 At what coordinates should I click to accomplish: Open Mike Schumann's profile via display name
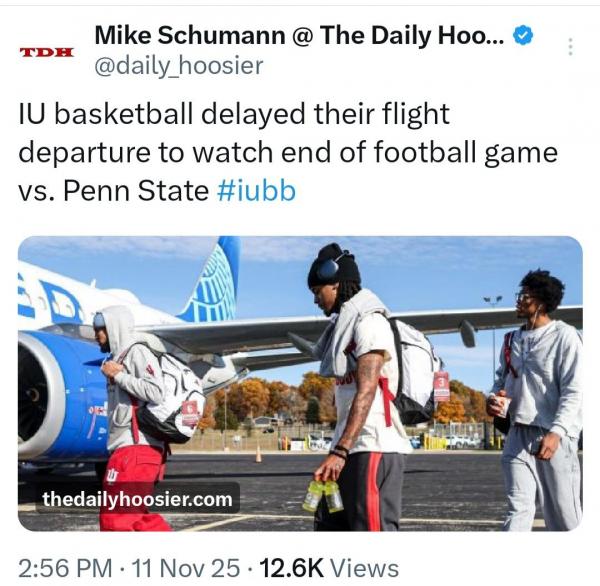pos(300,35)
